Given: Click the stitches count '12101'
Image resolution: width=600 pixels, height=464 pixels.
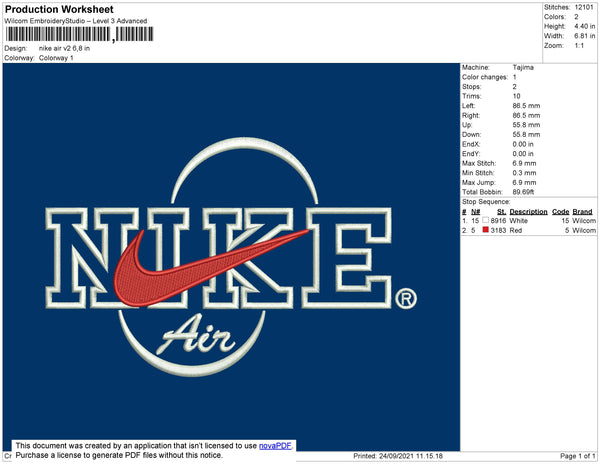Looking at the screenshot, I should coord(584,7).
